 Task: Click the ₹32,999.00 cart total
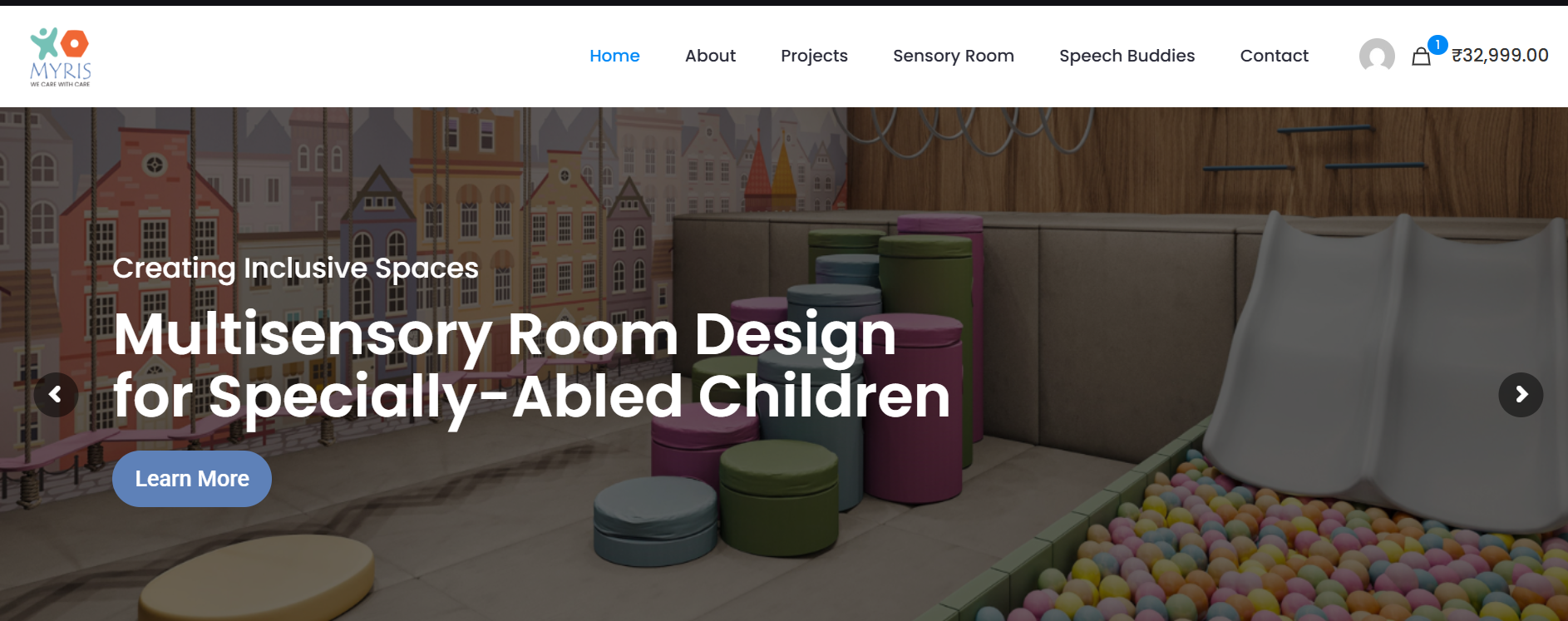click(x=1500, y=56)
